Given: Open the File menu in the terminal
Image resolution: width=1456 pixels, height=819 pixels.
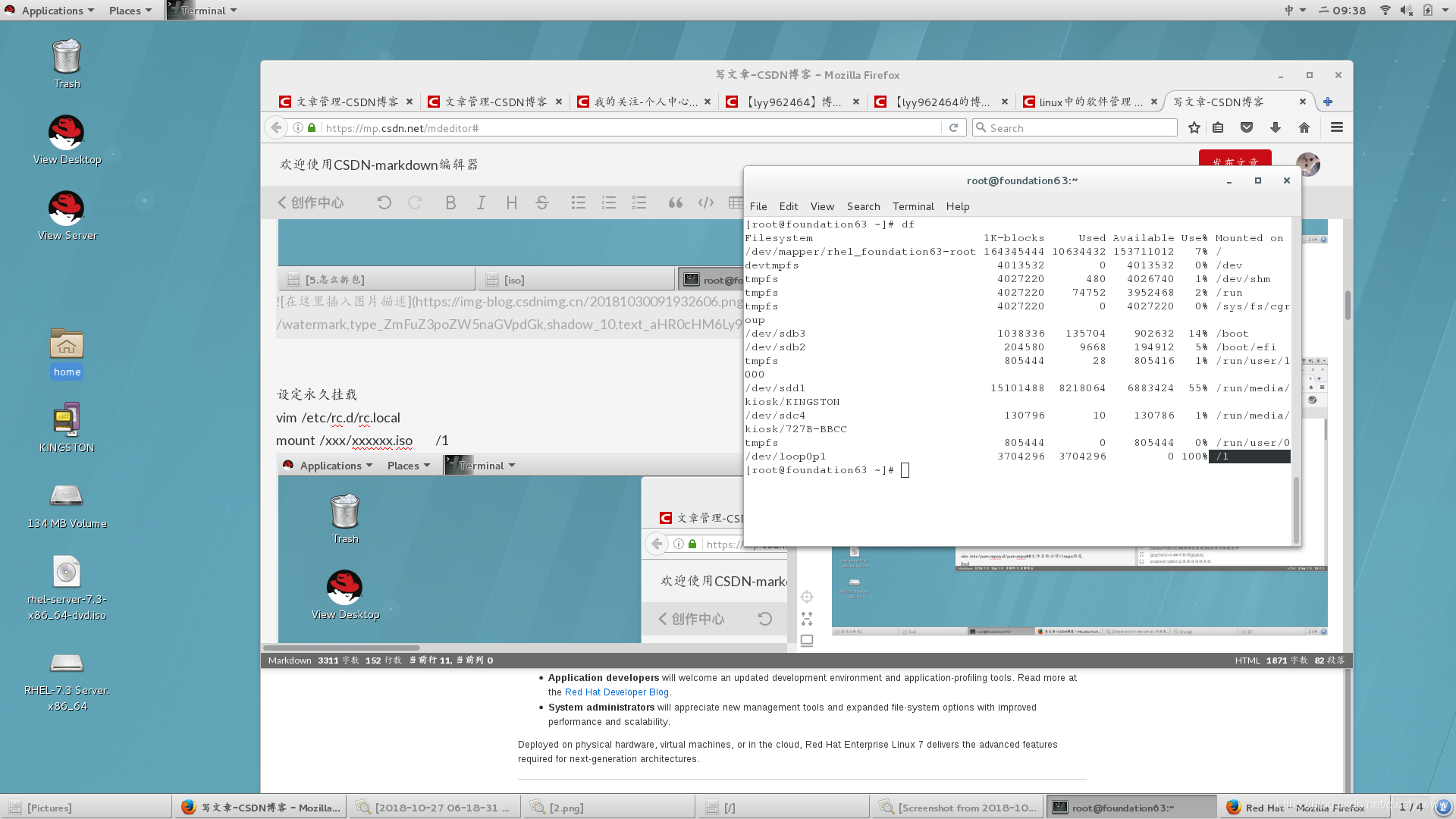Looking at the screenshot, I should point(758,206).
